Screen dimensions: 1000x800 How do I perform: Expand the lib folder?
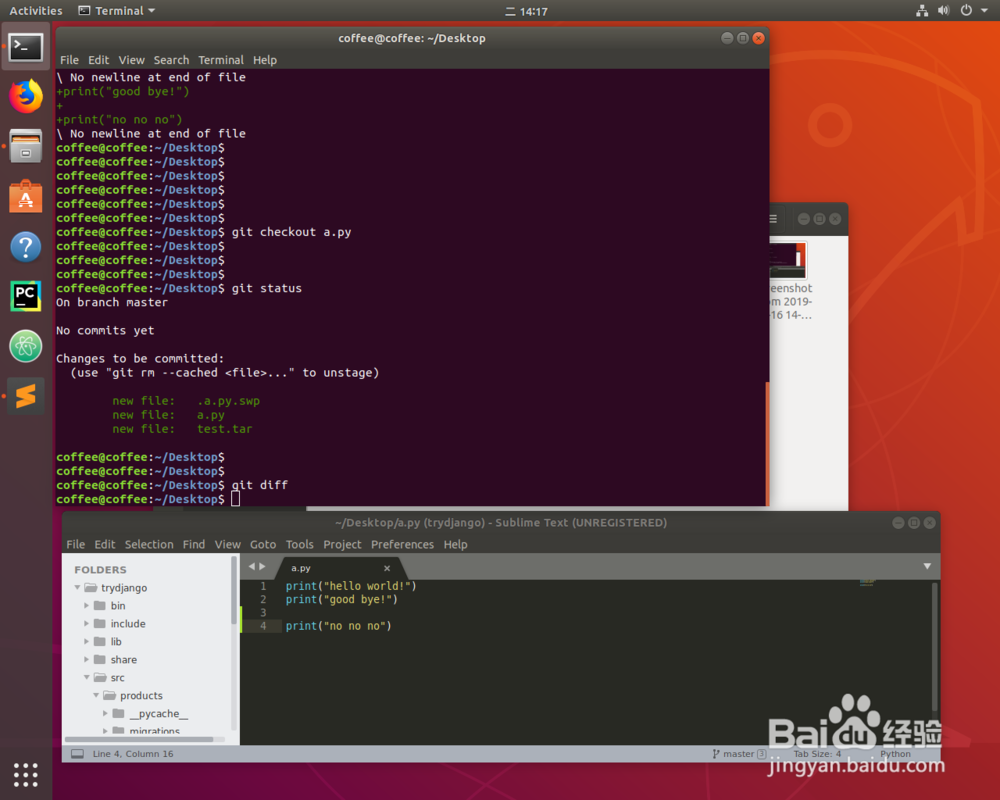click(87, 641)
